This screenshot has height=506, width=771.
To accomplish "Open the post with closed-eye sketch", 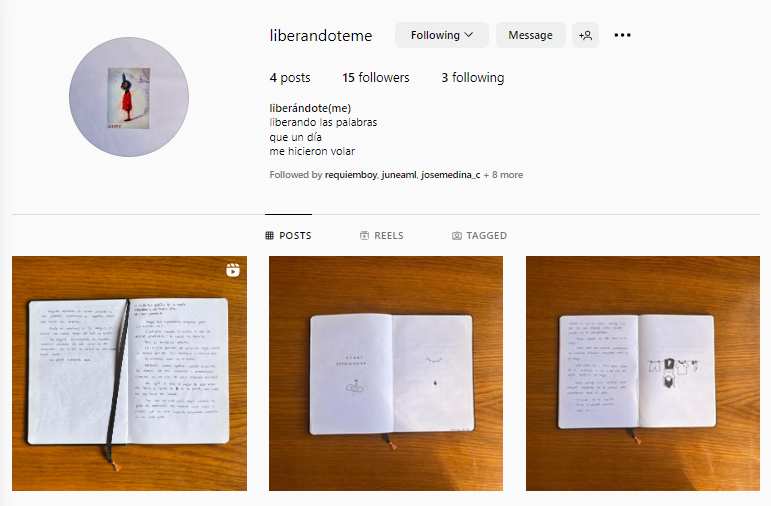I will [386, 373].
